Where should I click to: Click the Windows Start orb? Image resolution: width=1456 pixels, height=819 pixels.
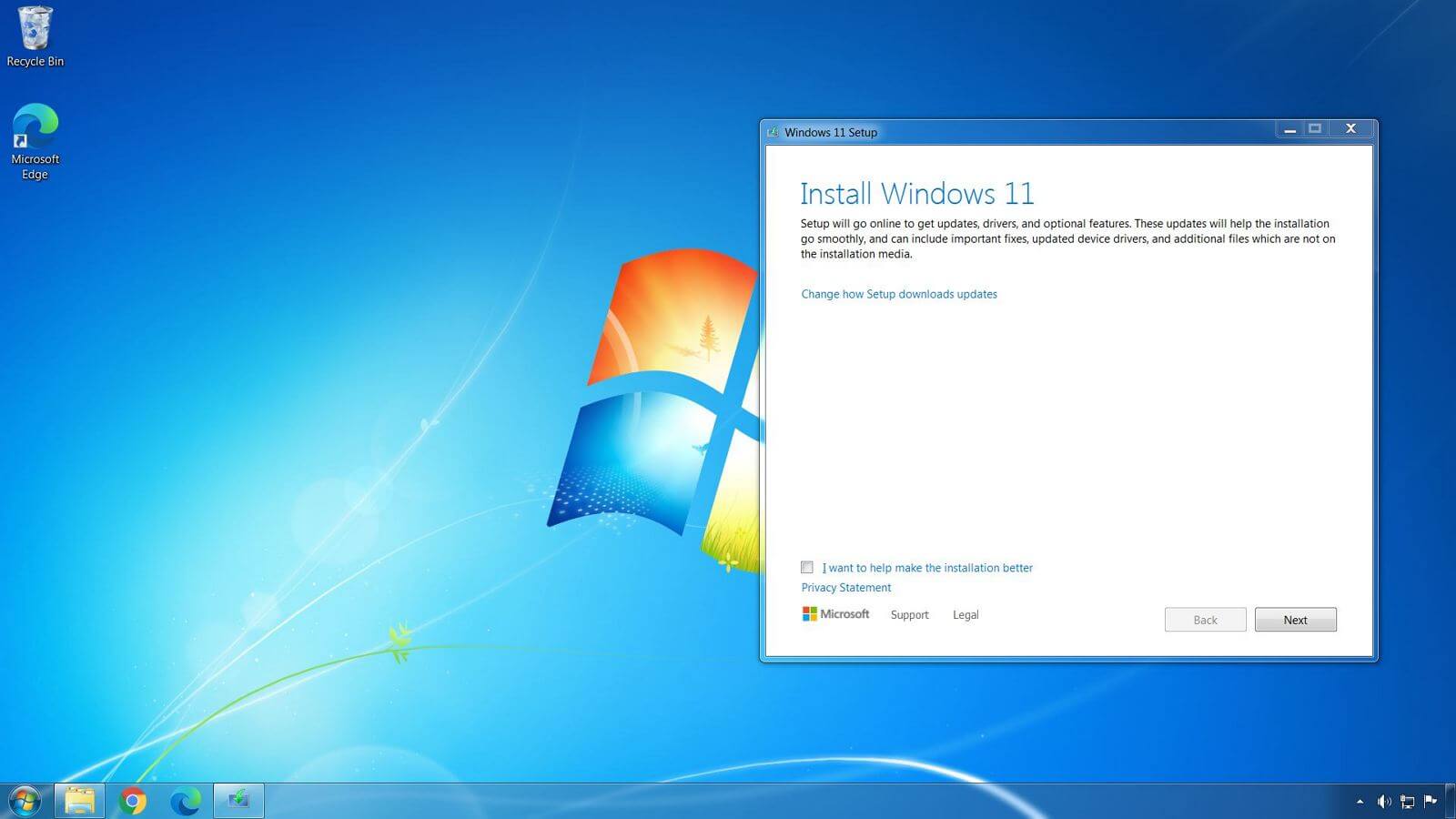(x=25, y=801)
